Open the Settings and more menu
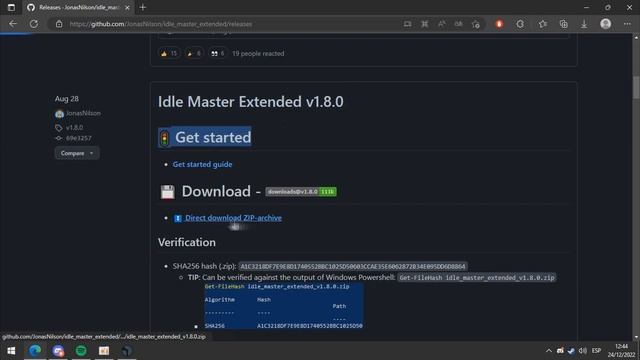The height and width of the screenshot is (360, 640). click(627, 24)
